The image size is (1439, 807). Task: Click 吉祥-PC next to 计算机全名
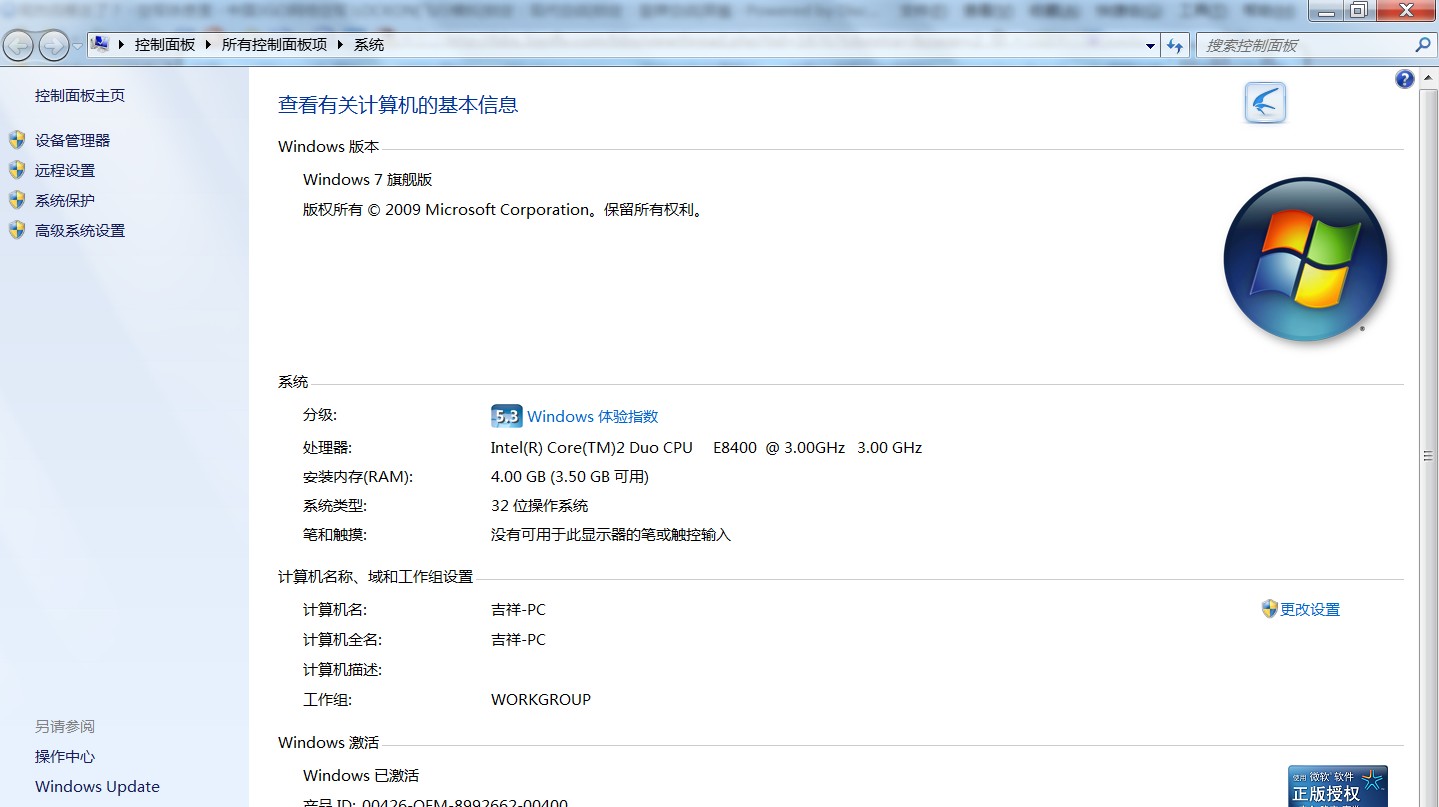click(x=518, y=640)
